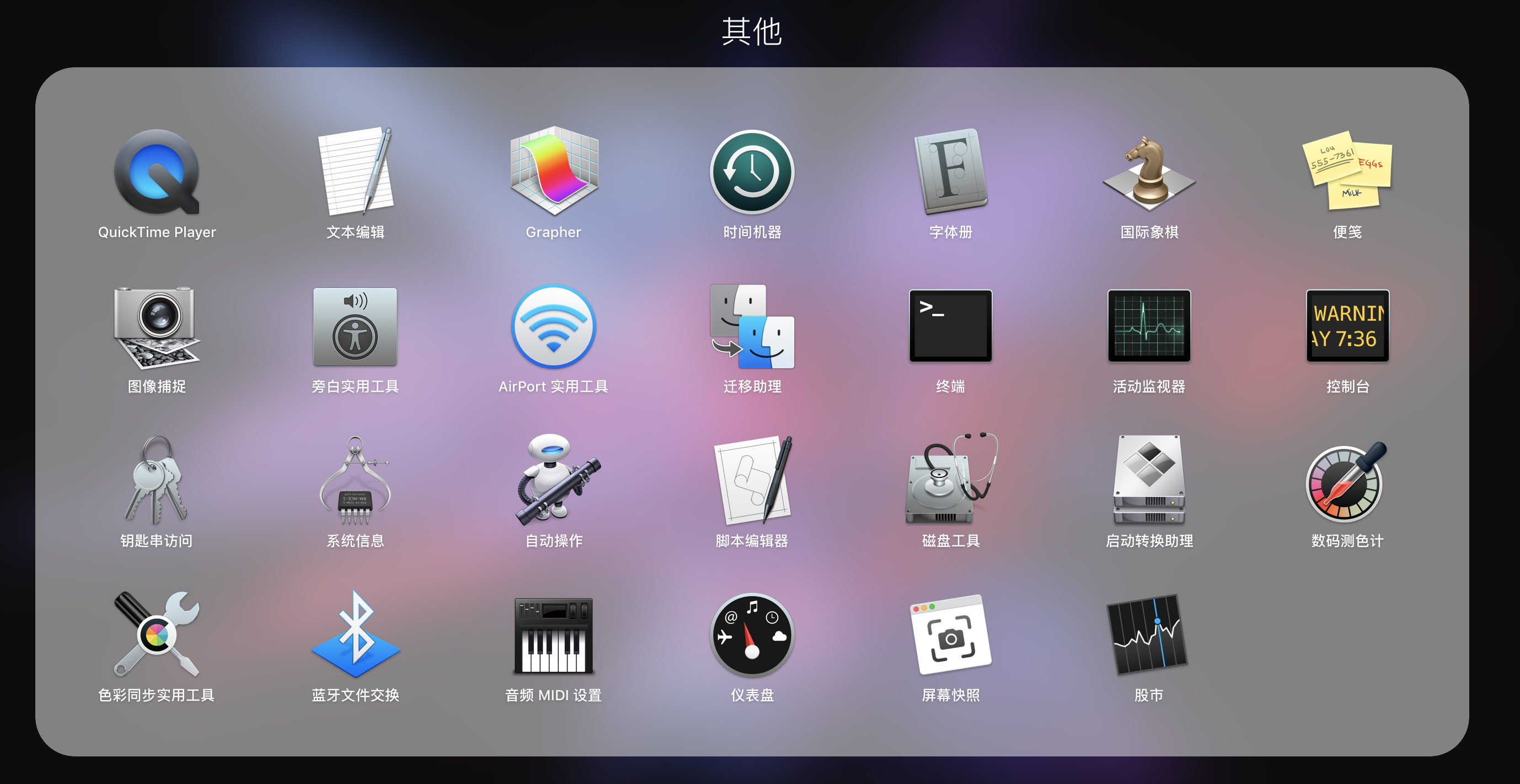Open 数码测色计 color meter
The width and height of the screenshot is (1520, 784).
[x=1346, y=480]
